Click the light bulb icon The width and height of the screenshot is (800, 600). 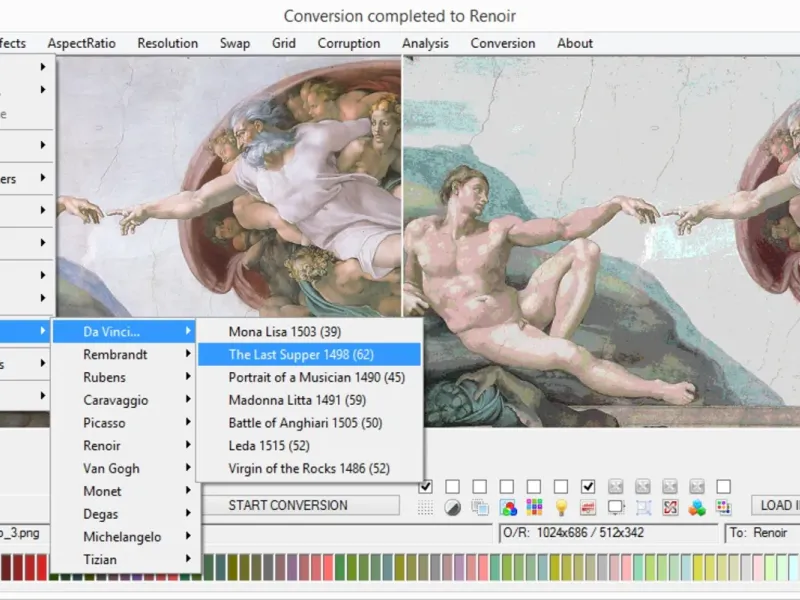coord(561,507)
